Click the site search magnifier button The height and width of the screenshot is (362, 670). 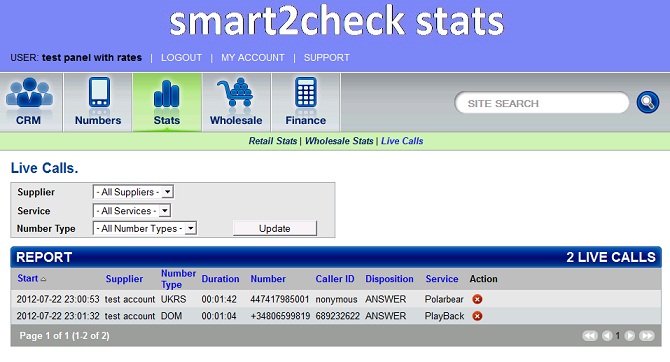click(x=648, y=103)
